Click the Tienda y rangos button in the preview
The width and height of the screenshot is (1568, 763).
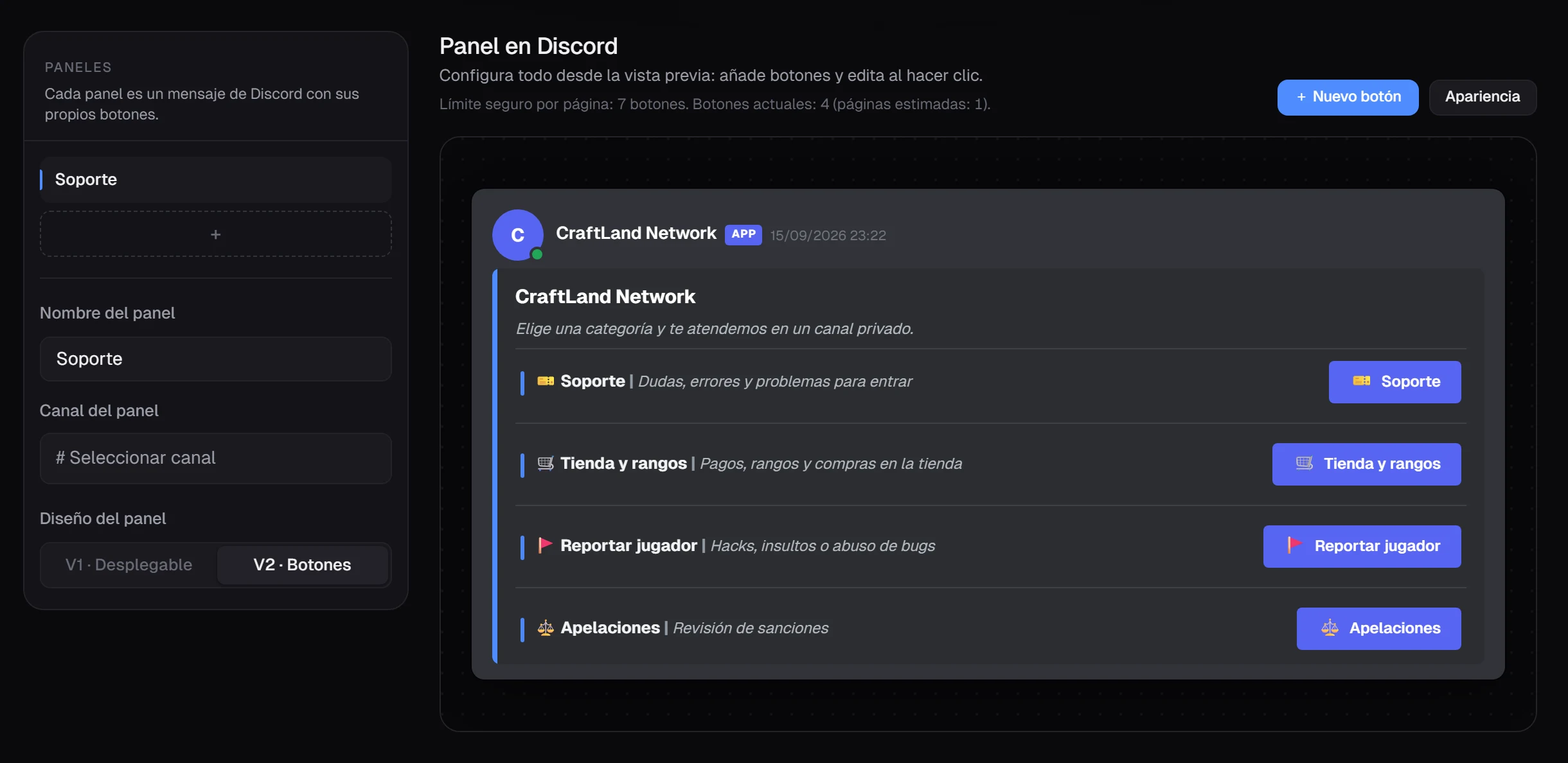[x=1367, y=464]
